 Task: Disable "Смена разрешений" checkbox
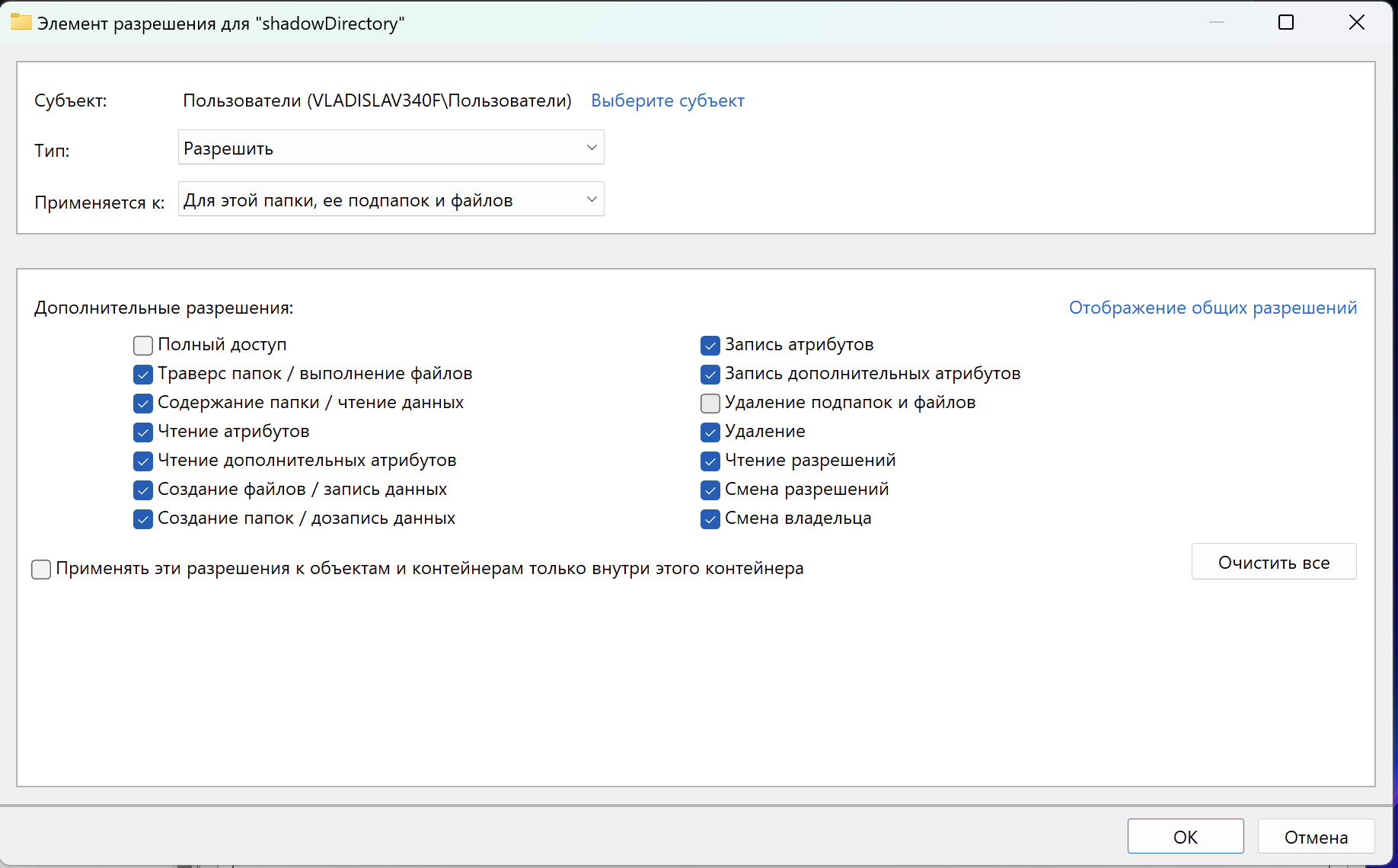[710, 490]
